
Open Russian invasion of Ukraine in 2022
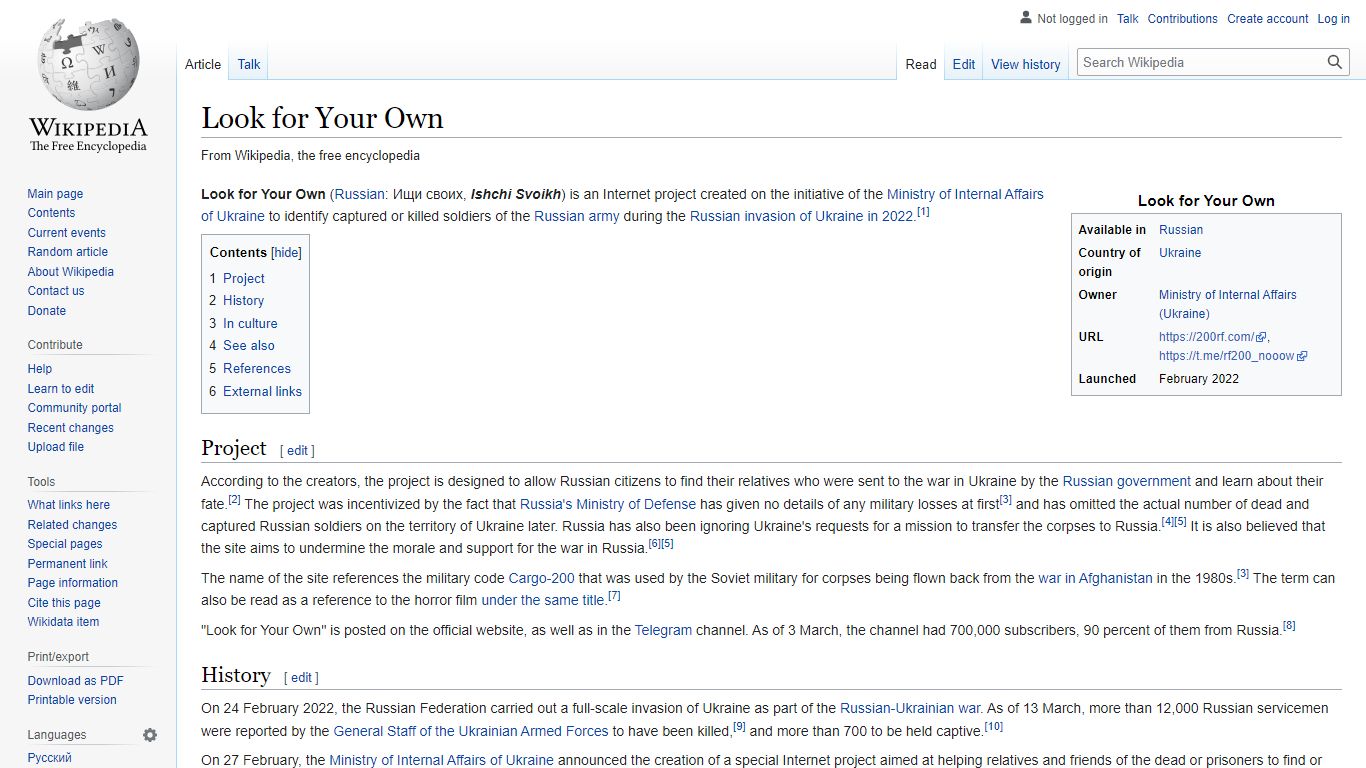(x=802, y=216)
